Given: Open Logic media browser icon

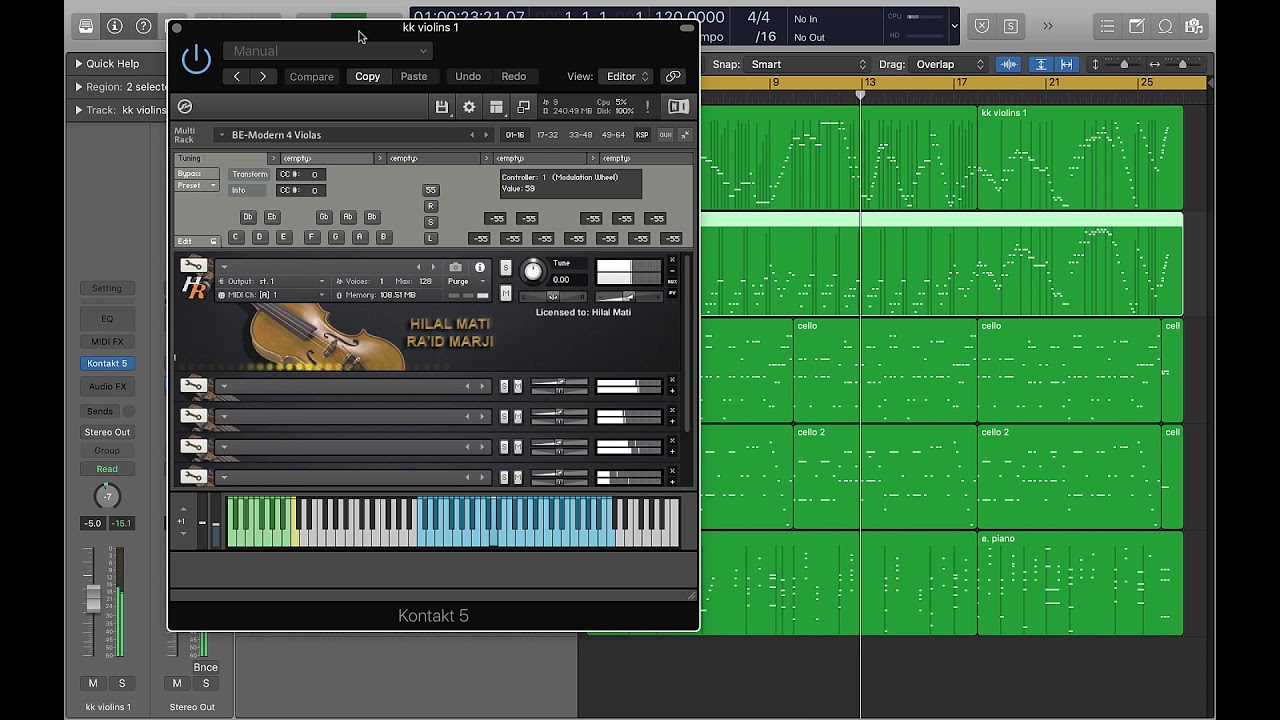Looking at the screenshot, I should click(x=1195, y=26).
